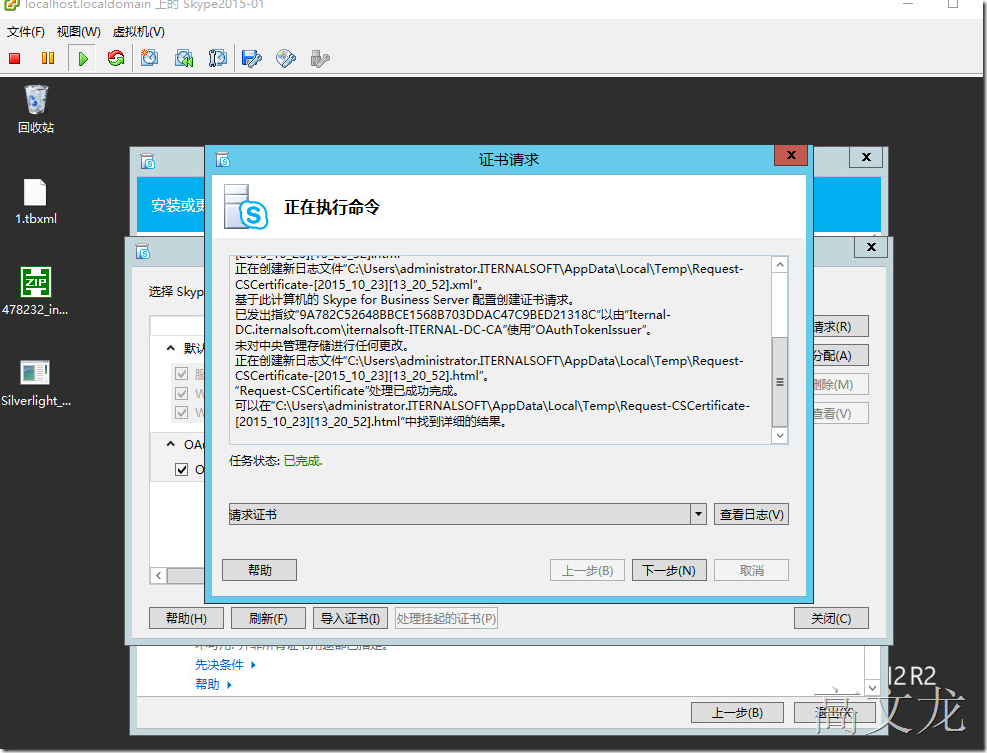This screenshot has height=753, width=987.
Task: Open the 视图(W) menu
Action: coord(79,31)
